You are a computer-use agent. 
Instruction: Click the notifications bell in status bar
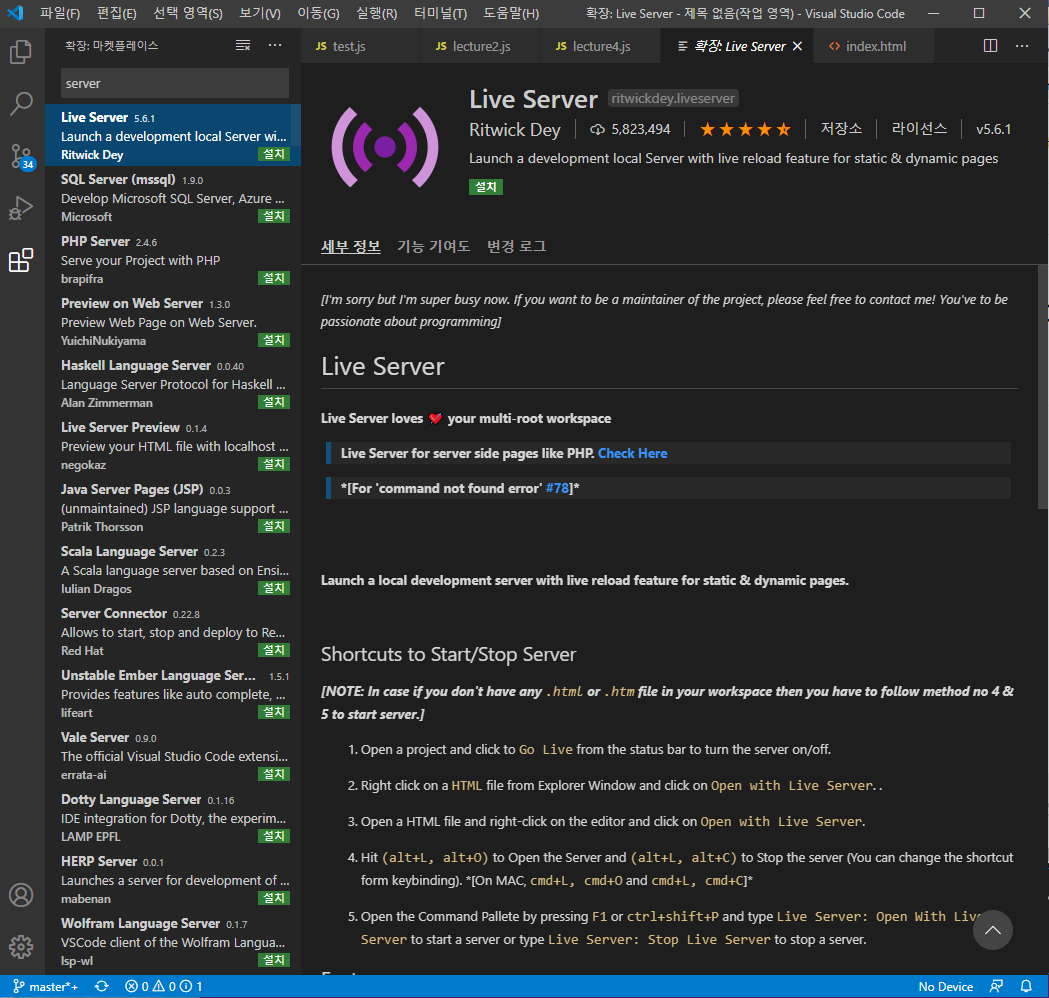1026,987
